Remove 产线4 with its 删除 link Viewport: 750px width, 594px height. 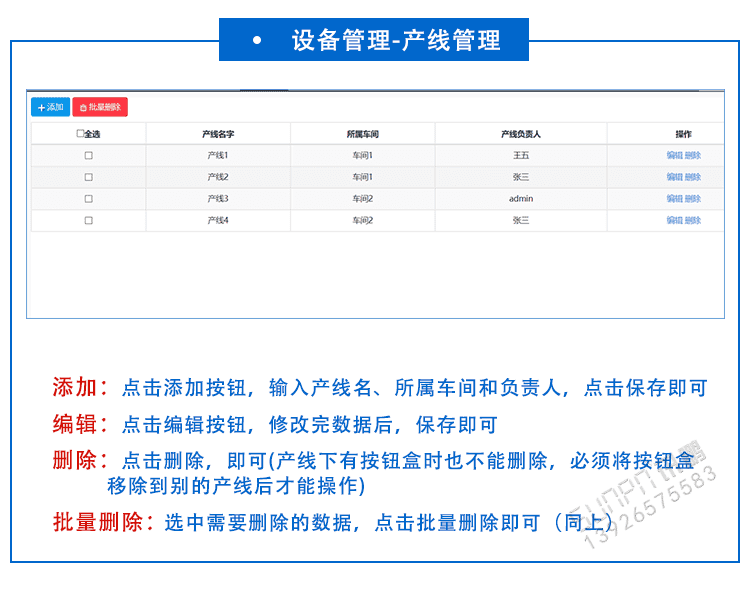point(693,220)
